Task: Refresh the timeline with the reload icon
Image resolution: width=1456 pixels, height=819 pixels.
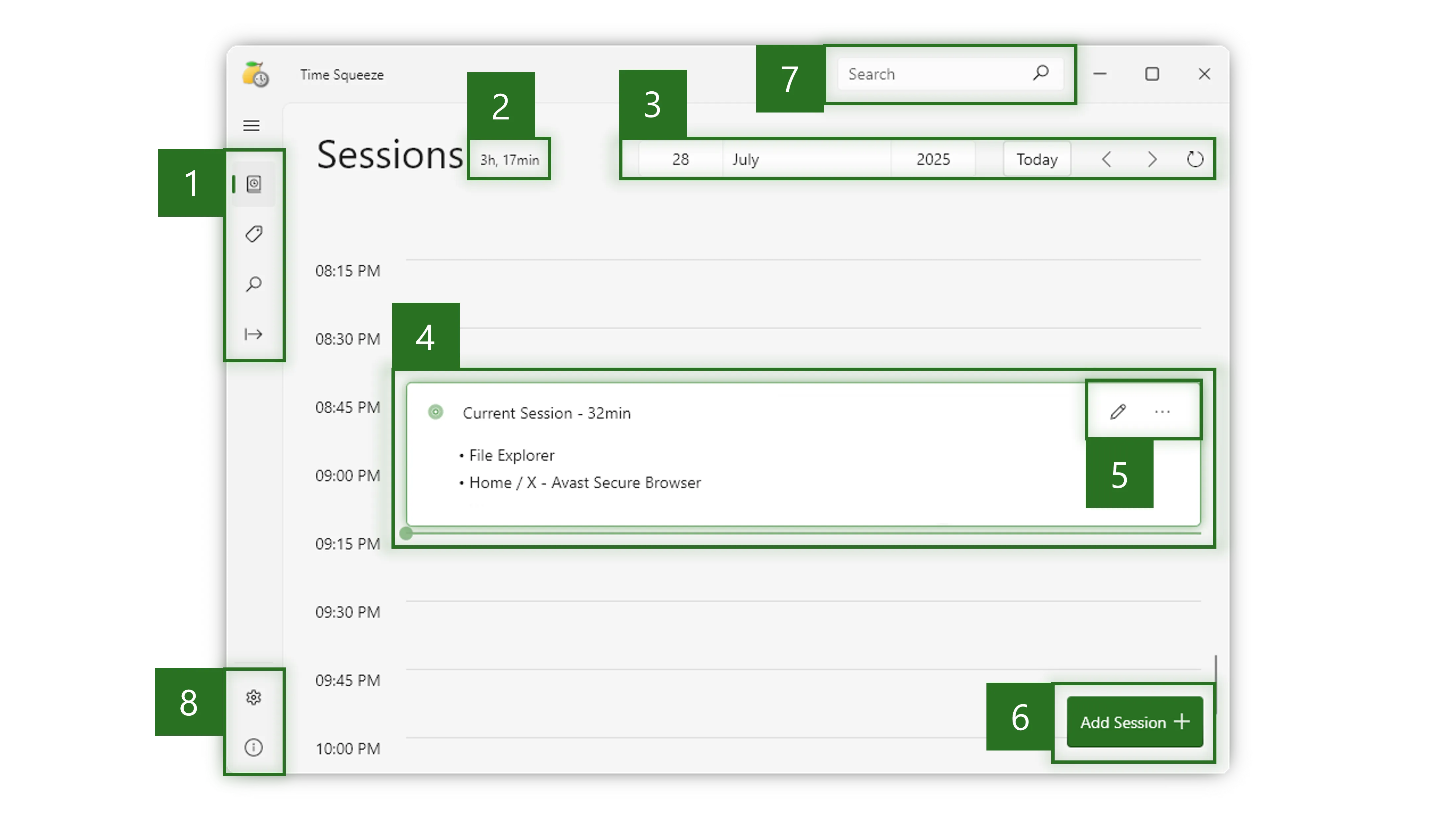Action: pyautogui.click(x=1195, y=159)
